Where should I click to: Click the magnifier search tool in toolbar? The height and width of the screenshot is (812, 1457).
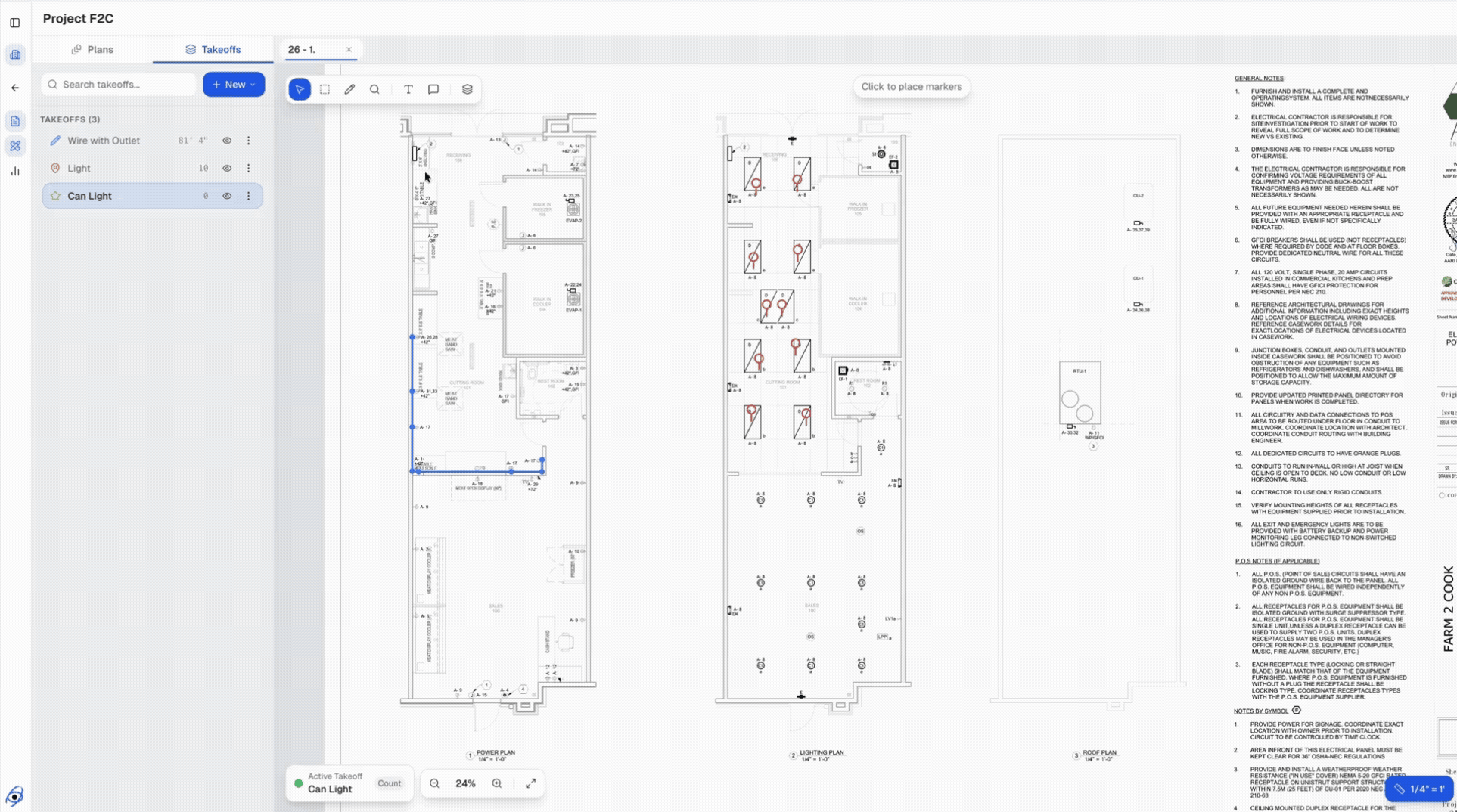(374, 89)
